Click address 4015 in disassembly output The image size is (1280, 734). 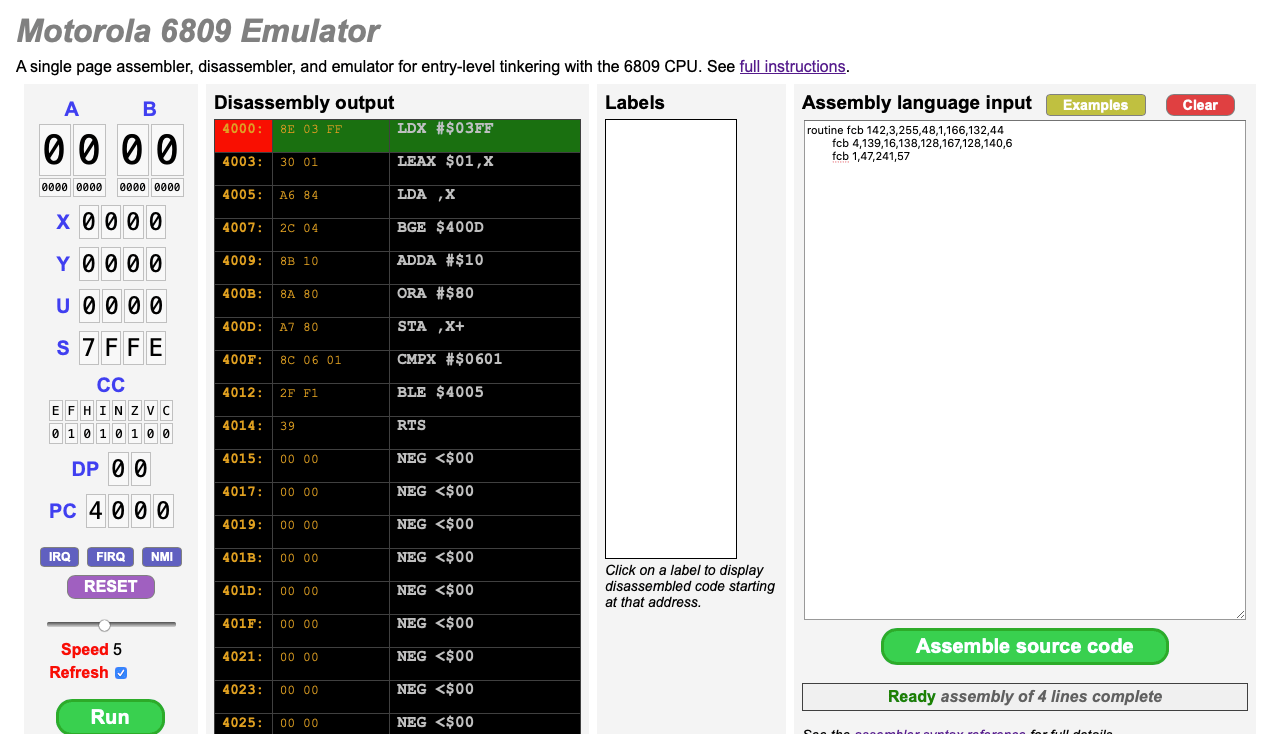243,459
